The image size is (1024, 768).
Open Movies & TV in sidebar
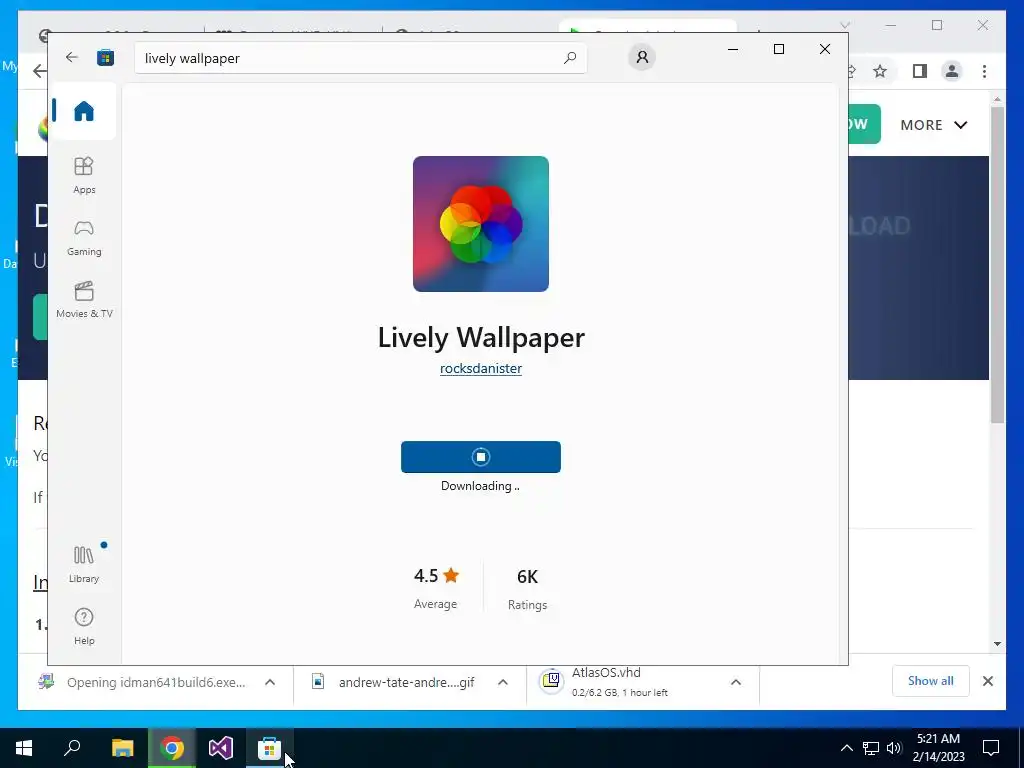[84, 300]
